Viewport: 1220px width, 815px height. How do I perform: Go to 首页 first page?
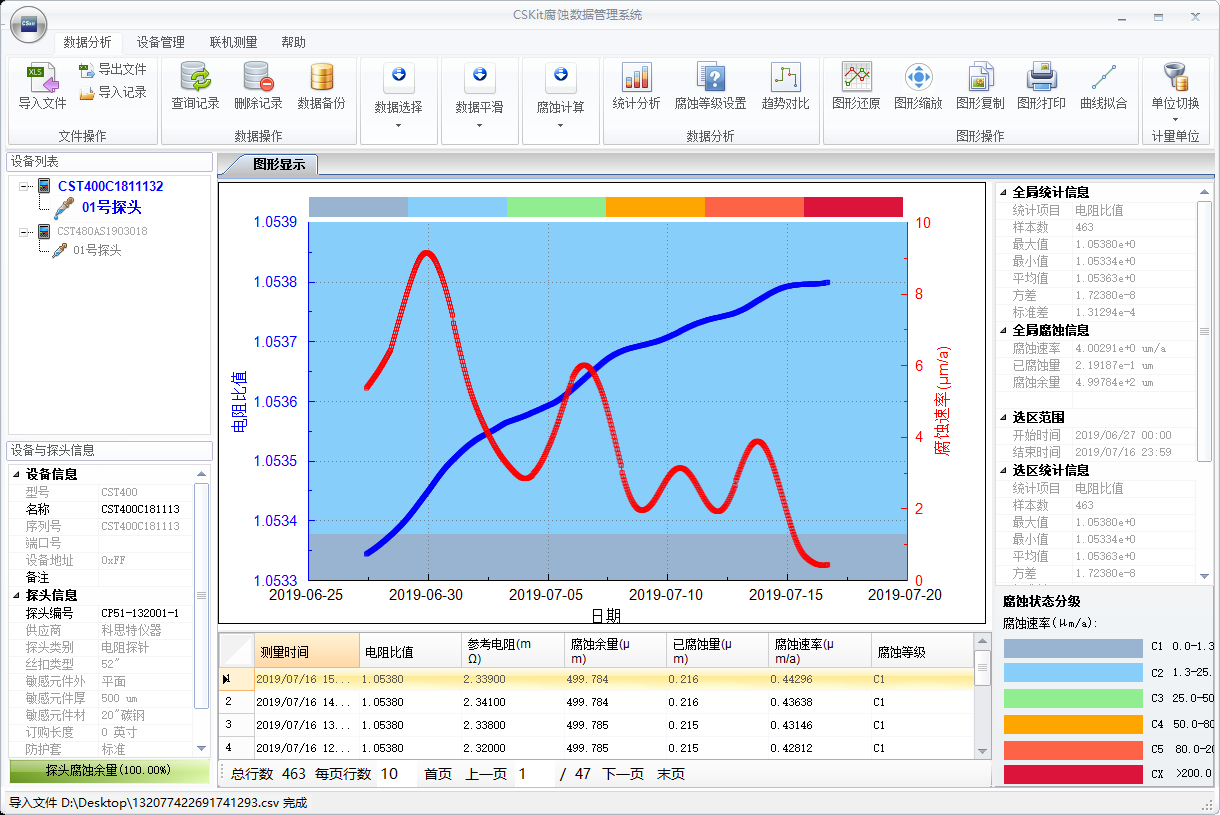[438, 774]
